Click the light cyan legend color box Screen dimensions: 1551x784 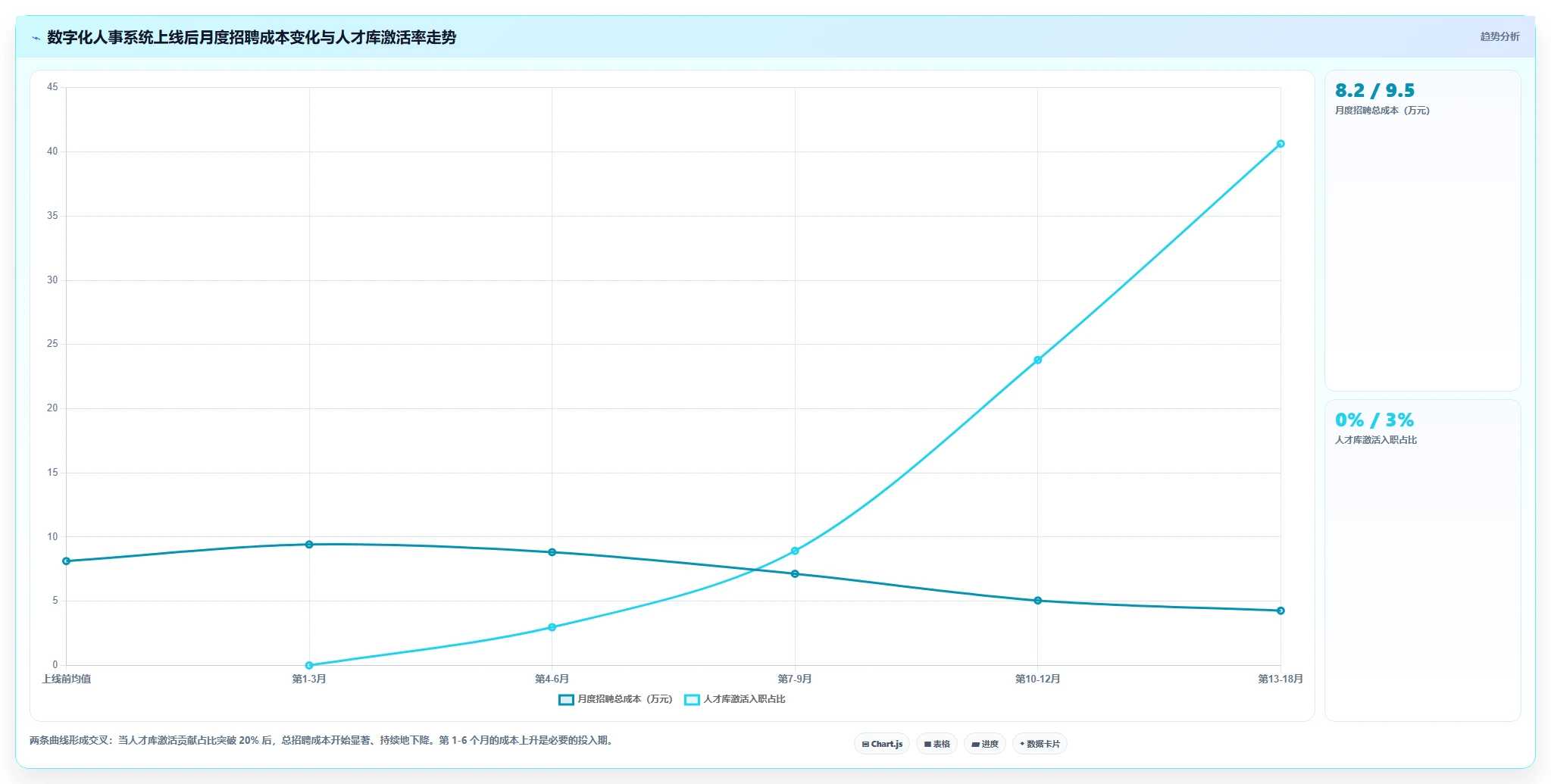click(x=692, y=699)
